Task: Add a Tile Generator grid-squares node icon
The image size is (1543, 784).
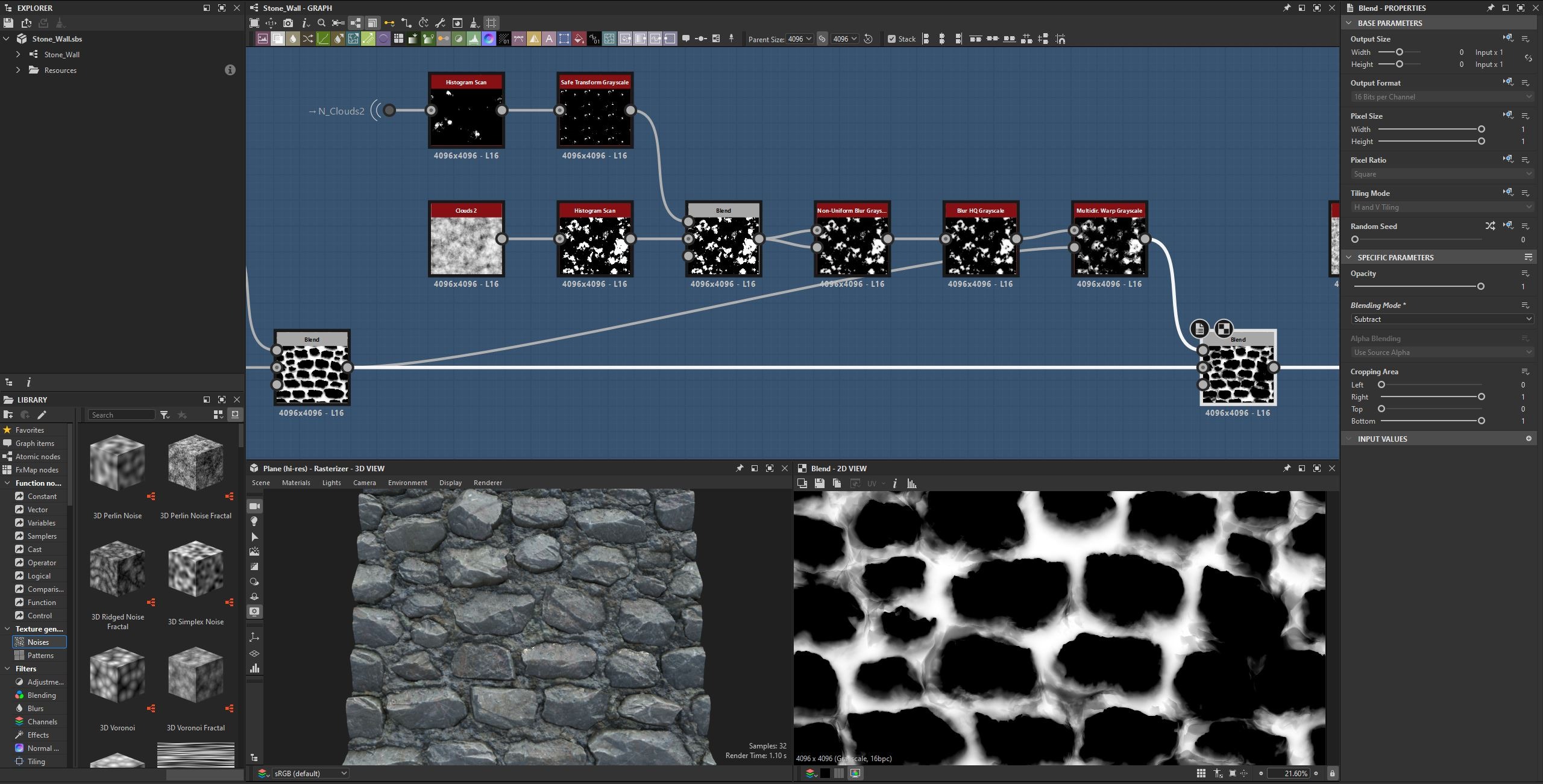Action: point(398,39)
